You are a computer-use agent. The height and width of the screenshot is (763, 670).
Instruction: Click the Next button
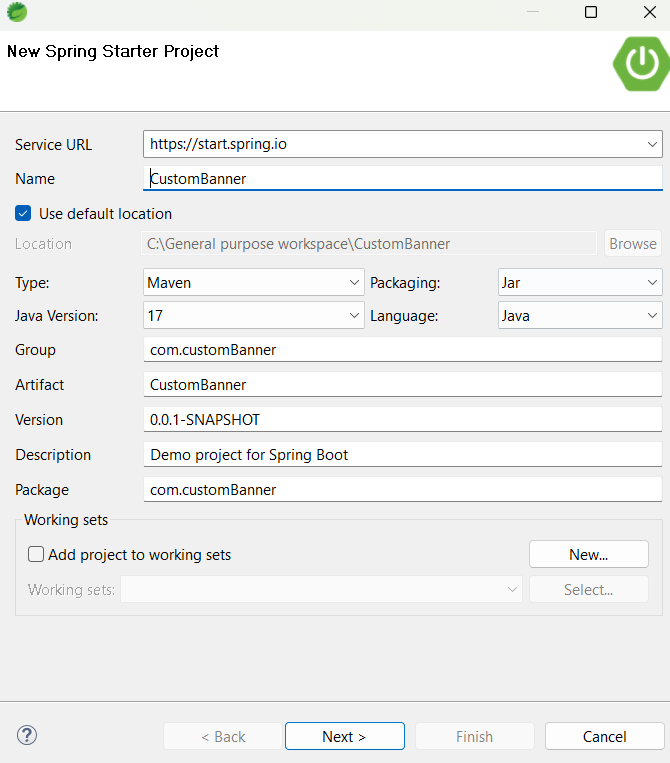click(x=344, y=736)
